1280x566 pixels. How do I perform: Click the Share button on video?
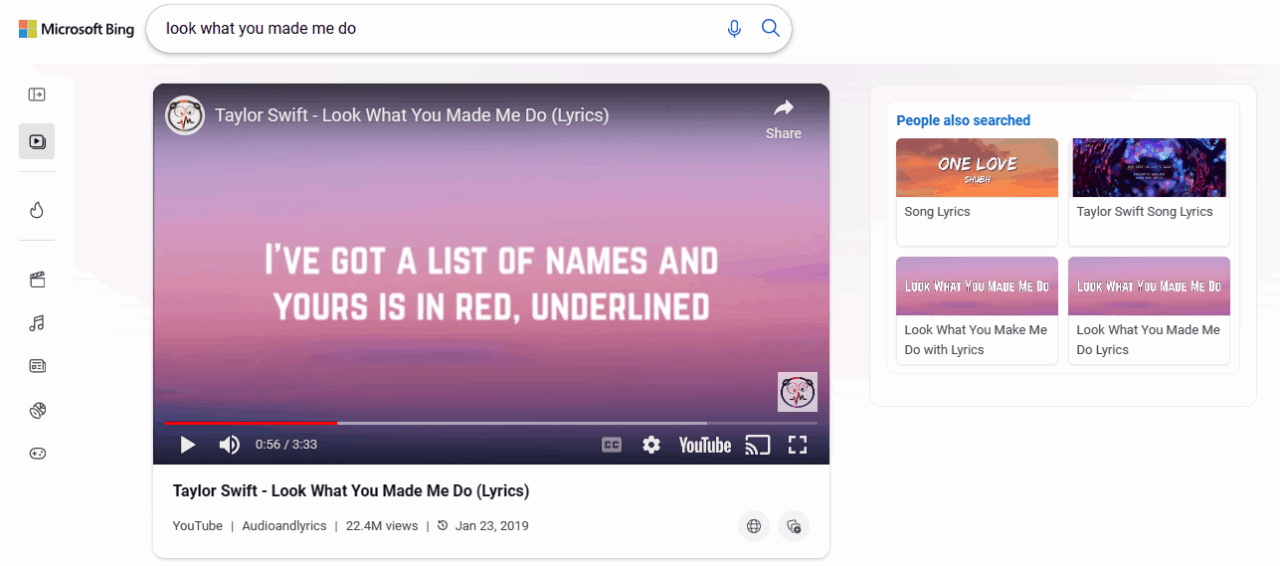point(783,118)
